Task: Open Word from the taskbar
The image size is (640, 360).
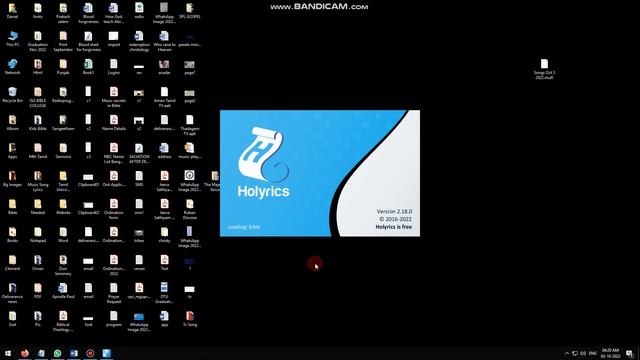Action: pyautogui.click(x=74, y=353)
